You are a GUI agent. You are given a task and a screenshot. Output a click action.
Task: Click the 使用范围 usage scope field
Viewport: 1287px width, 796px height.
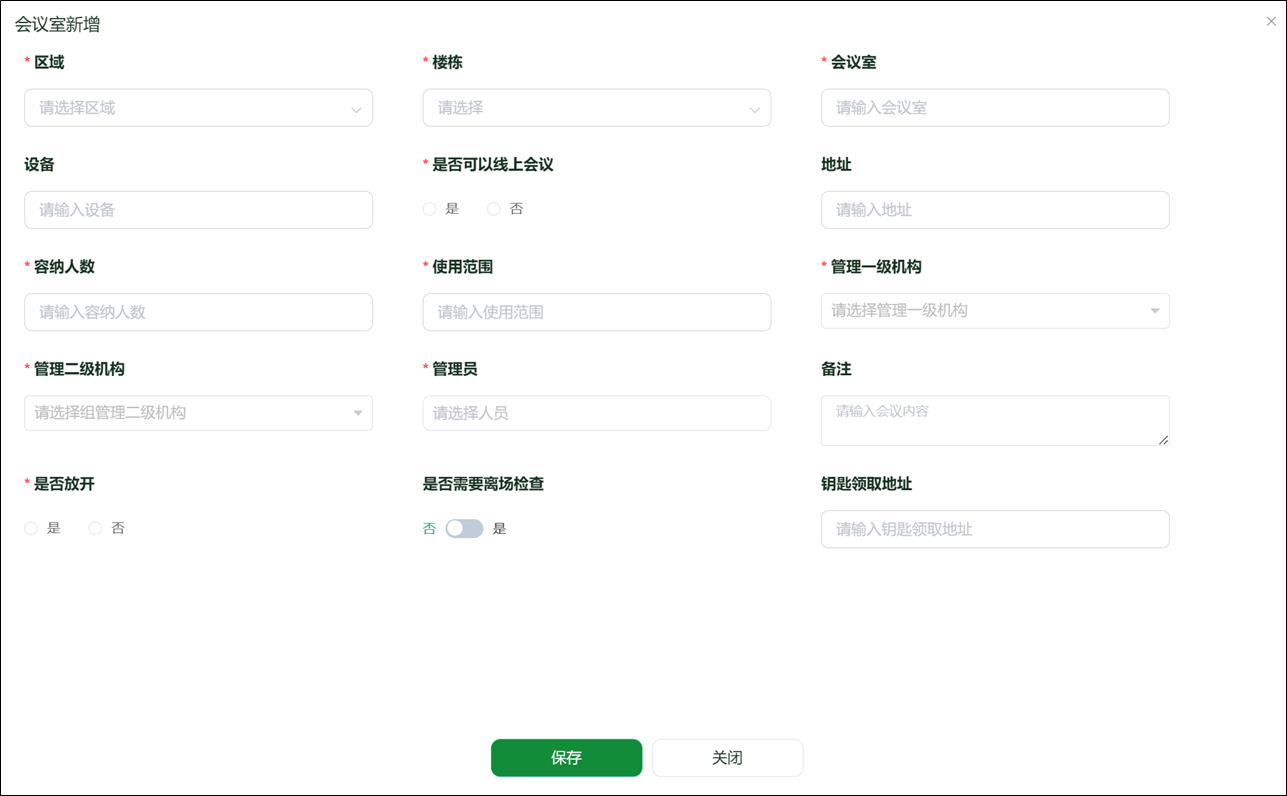[596, 311]
